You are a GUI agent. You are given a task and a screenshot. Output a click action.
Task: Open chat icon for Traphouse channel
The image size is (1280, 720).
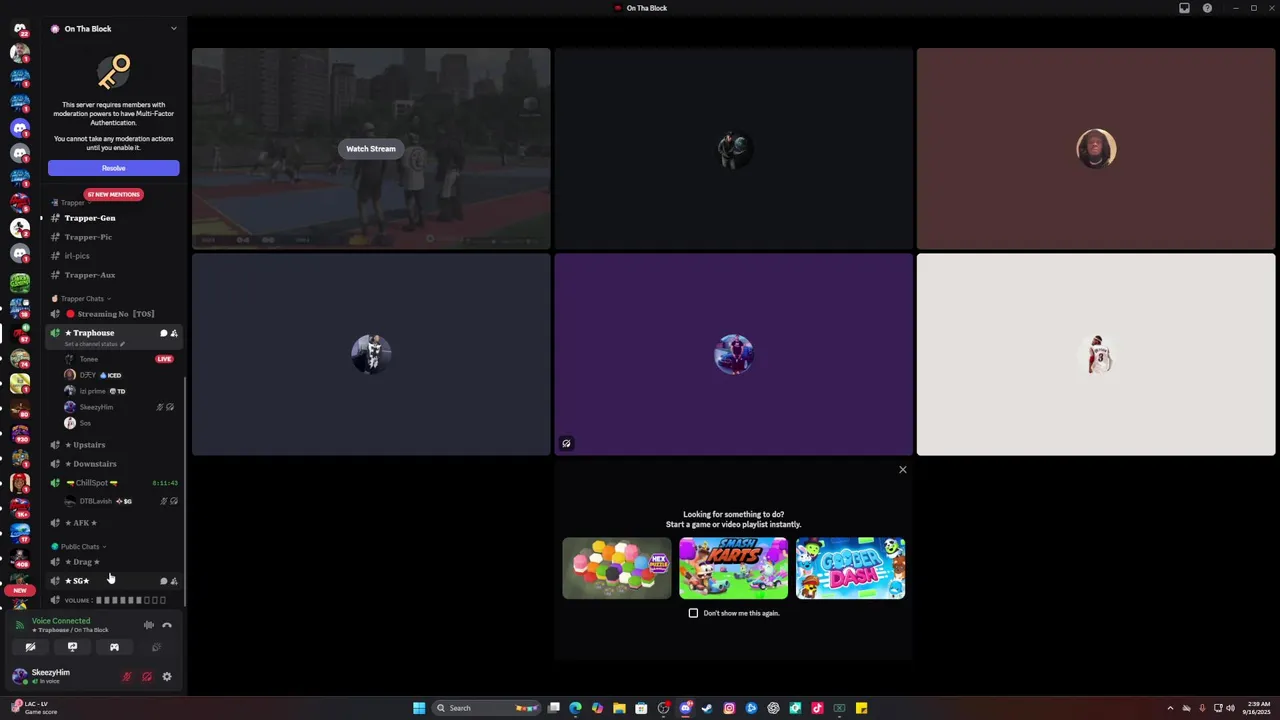coord(163,333)
